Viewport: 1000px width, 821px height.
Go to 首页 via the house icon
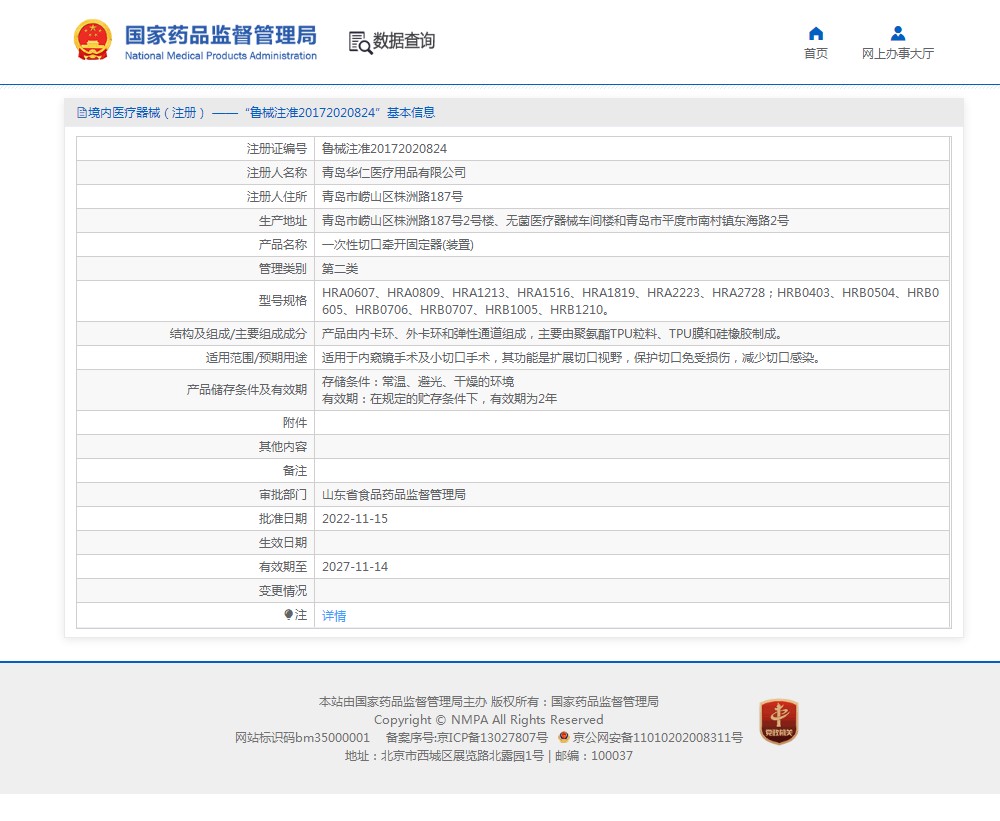coord(816,33)
